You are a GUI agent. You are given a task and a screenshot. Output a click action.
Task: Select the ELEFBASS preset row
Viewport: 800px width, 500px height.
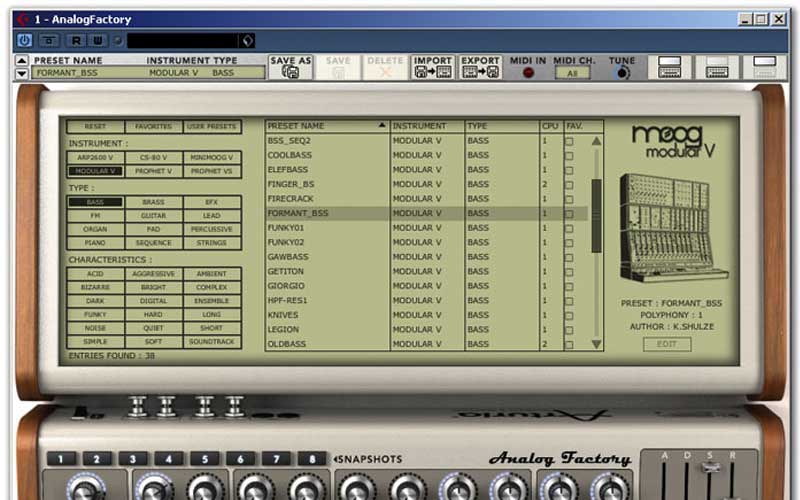point(427,169)
